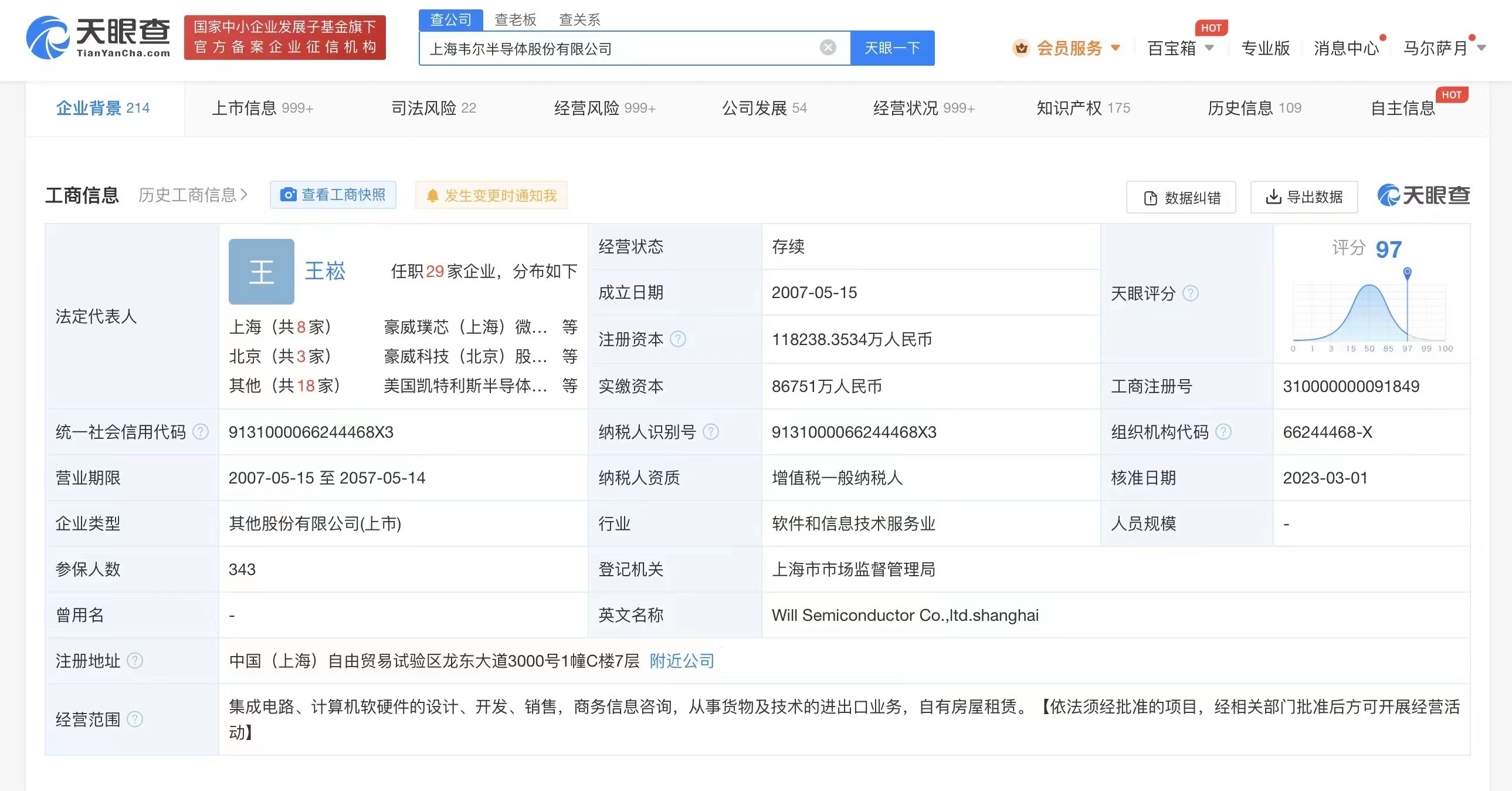Switch to the 查老板 search tab
This screenshot has width=1512, height=791.
514,19
